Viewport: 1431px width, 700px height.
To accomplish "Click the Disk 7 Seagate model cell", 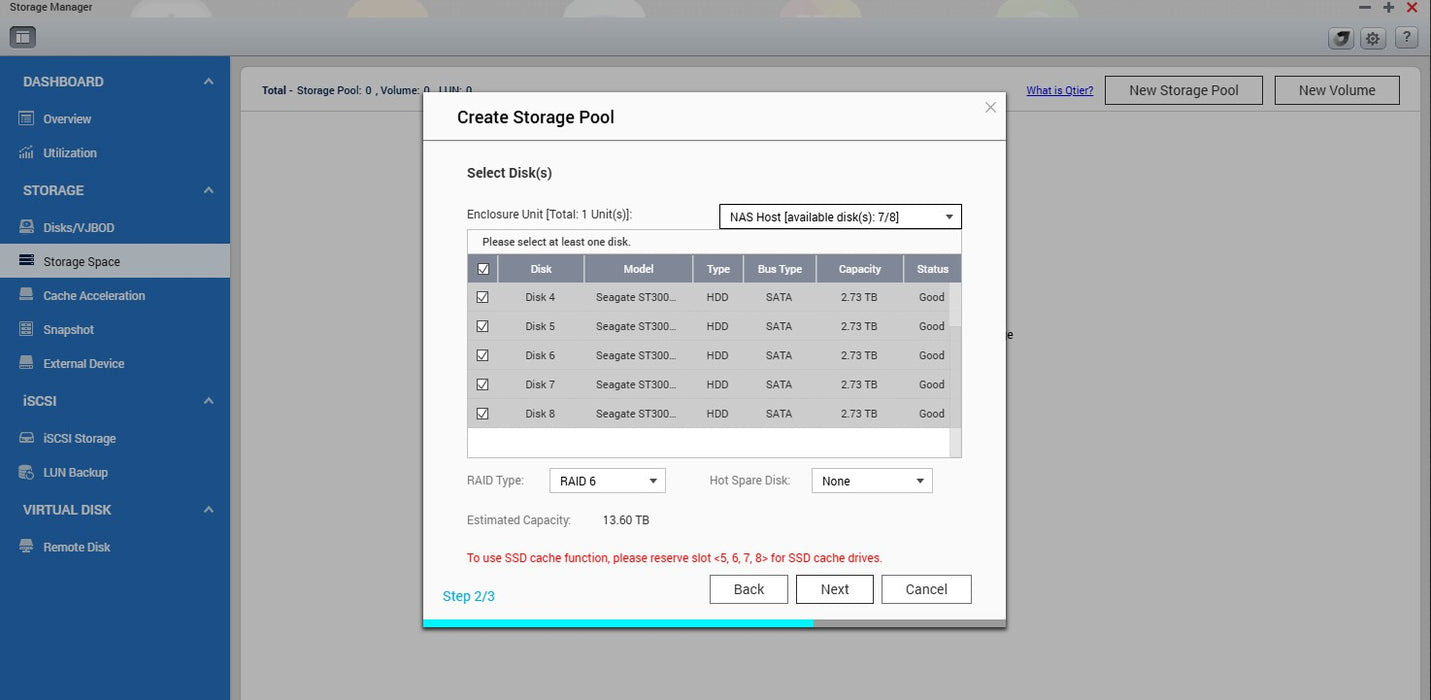I will (x=637, y=385).
